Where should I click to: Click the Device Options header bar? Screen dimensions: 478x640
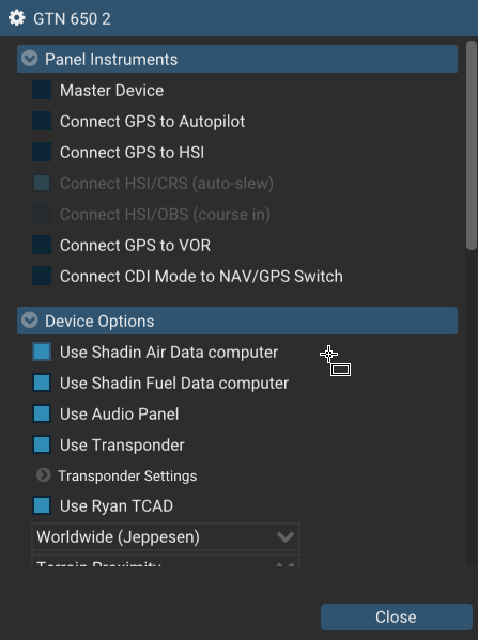(x=237, y=321)
